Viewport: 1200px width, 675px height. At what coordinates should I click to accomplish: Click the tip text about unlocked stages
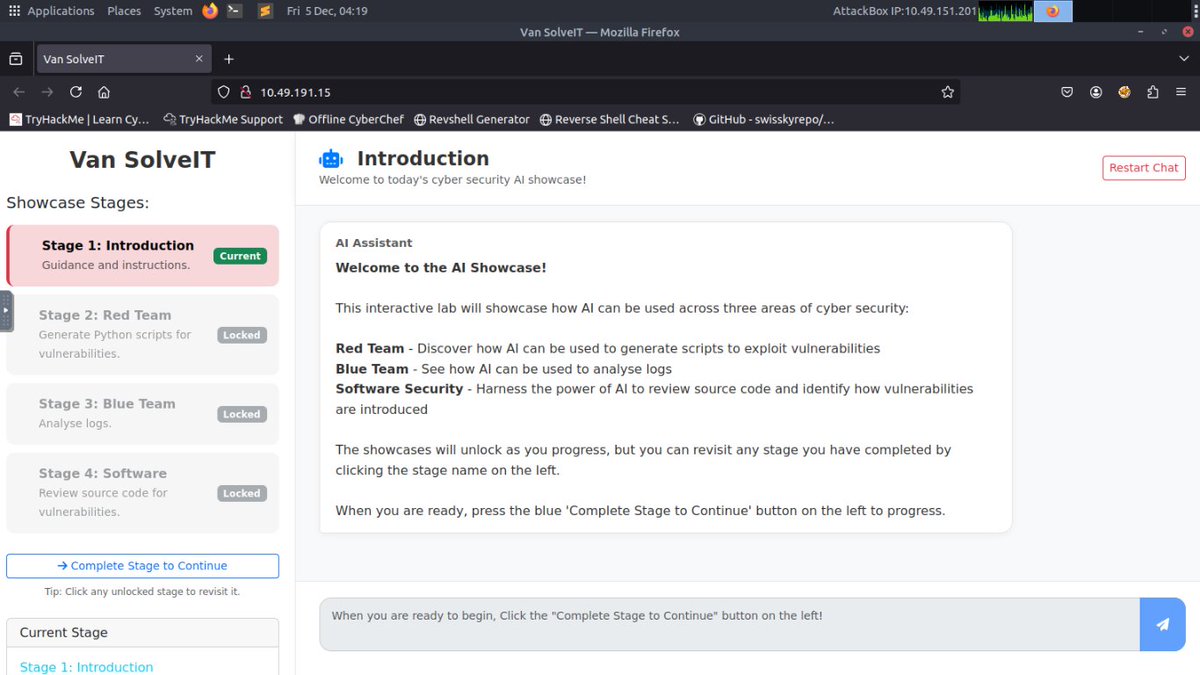pos(142,592)
